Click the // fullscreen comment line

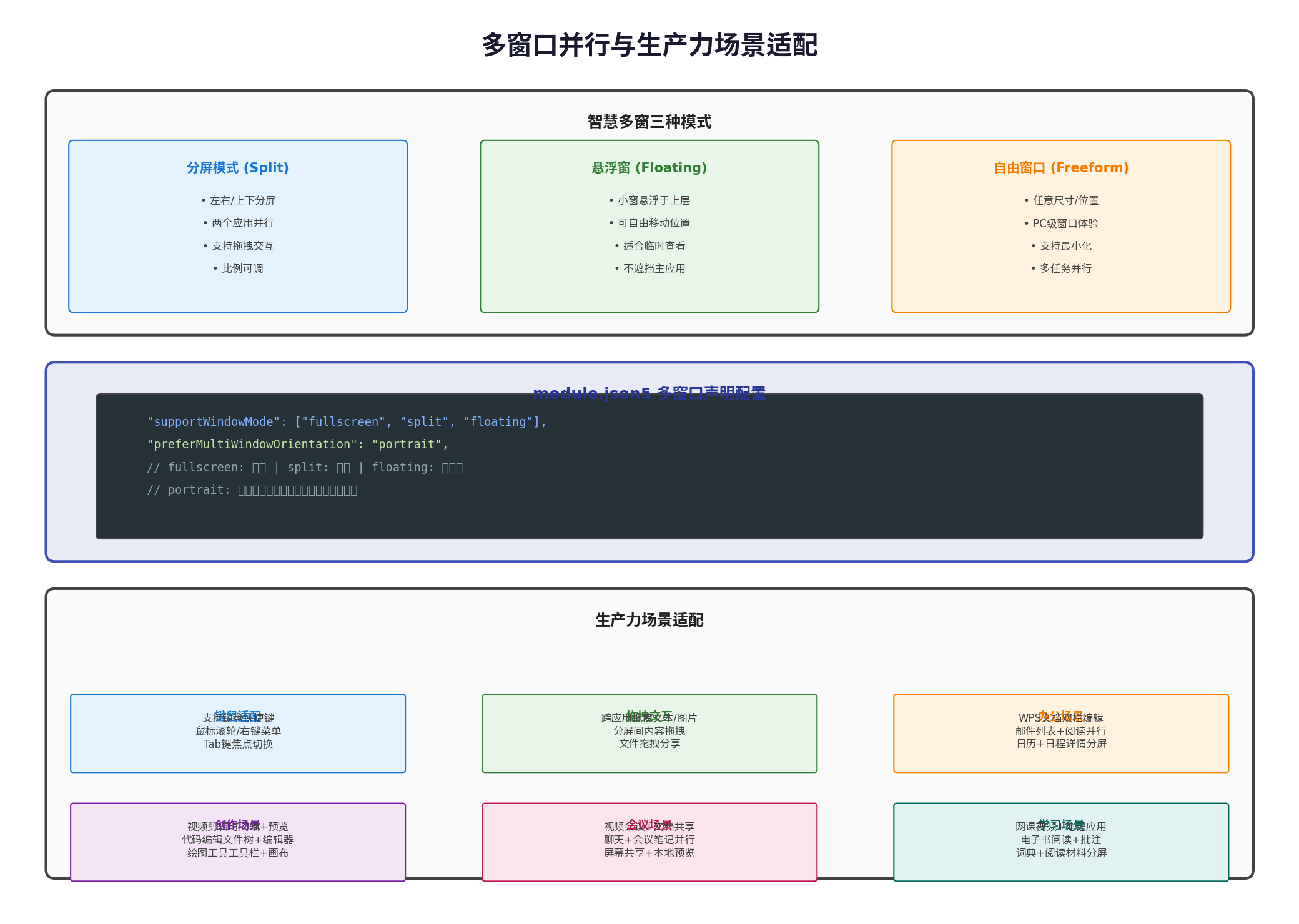305,468
